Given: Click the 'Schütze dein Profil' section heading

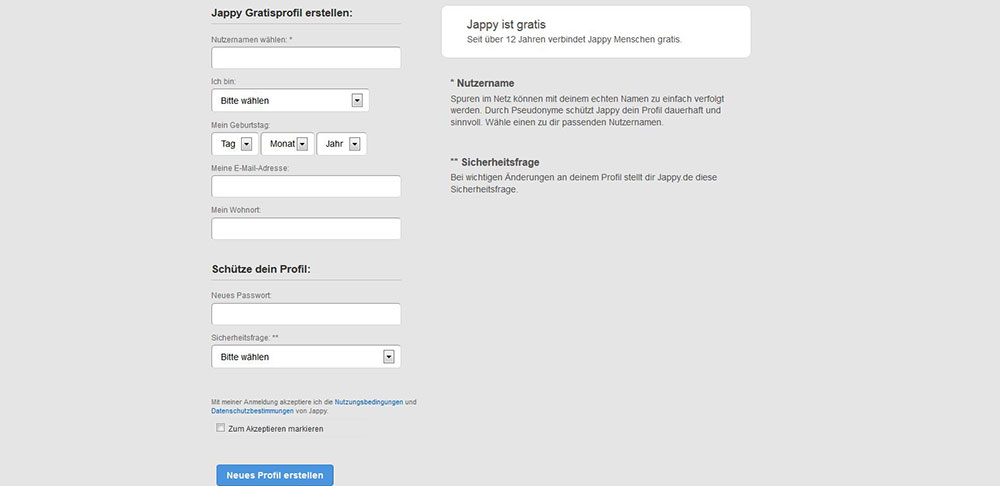Looking at the screenshot, I should [261, 269].
